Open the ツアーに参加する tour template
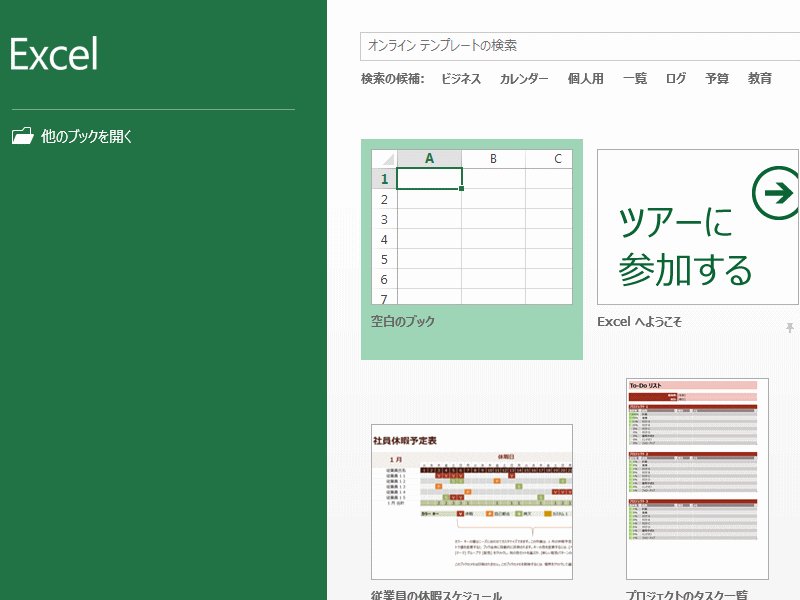Viewport: 800px width, 600px height. (x=698, y=227)
